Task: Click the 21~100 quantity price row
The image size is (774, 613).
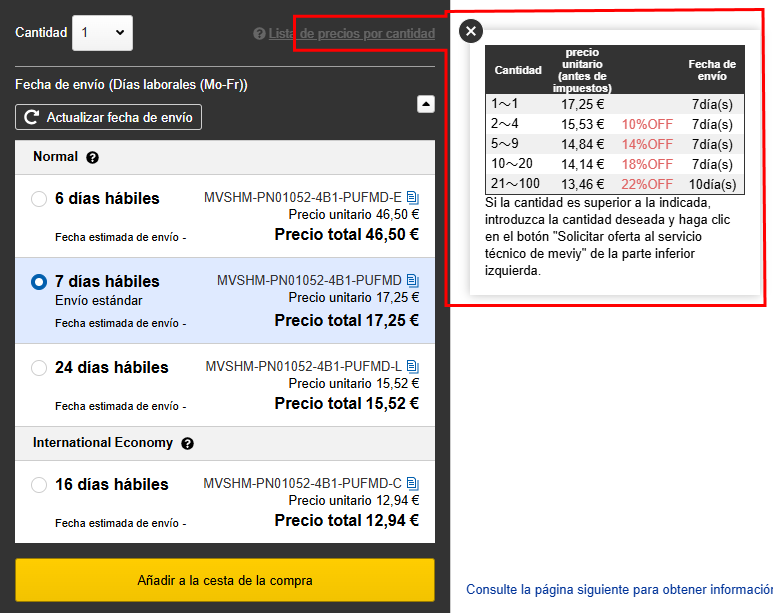Action: 614,184
